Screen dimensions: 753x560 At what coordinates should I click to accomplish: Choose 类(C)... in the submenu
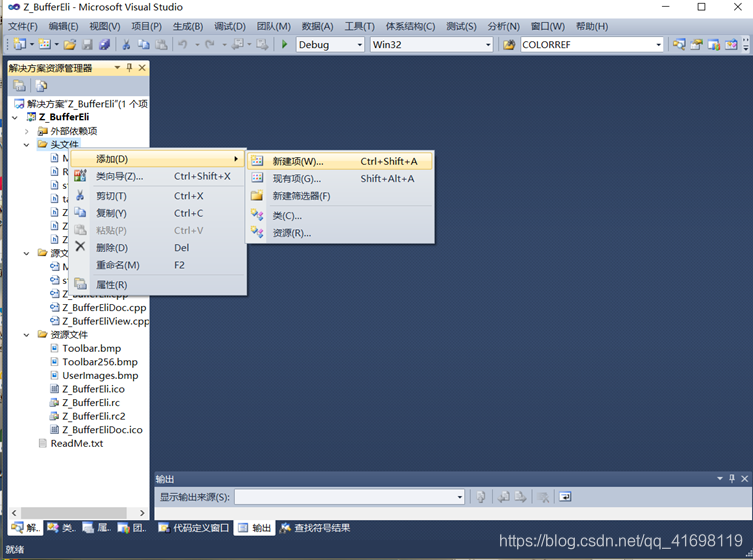(340, 216)
